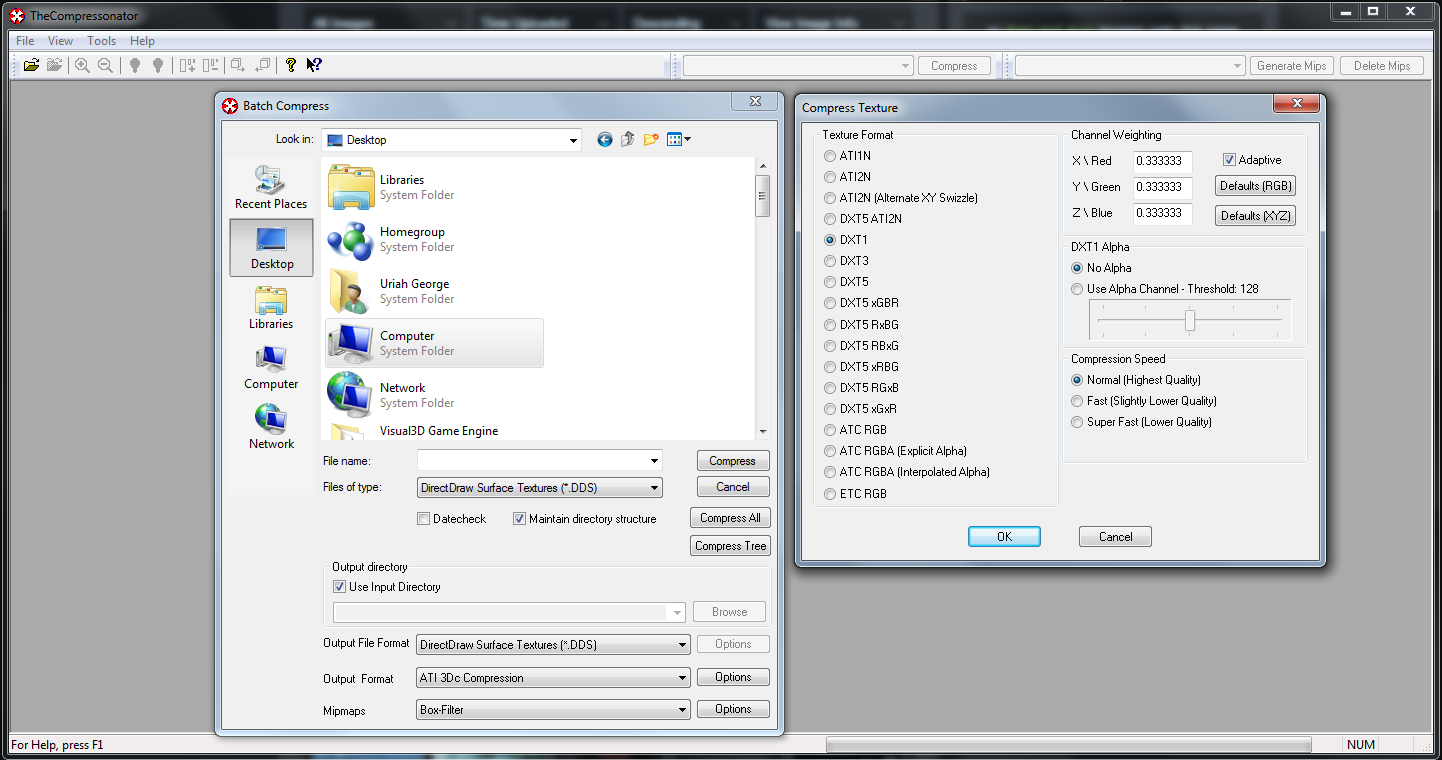Viewport: 1442px width, 760px height.
Task: Click the Compress All button
Action: point(730,518)
